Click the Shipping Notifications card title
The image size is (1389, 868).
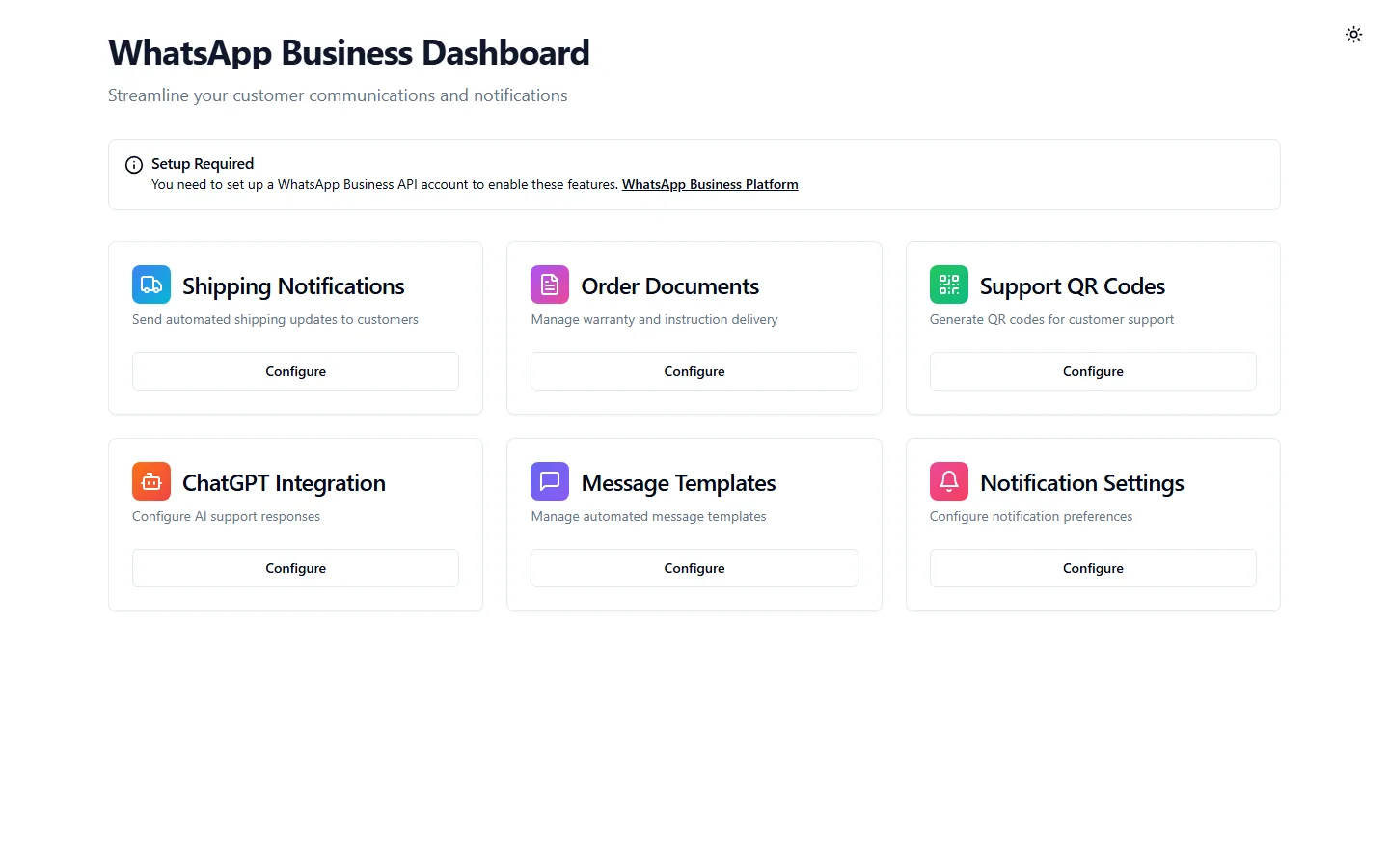[x=293, y=286]
